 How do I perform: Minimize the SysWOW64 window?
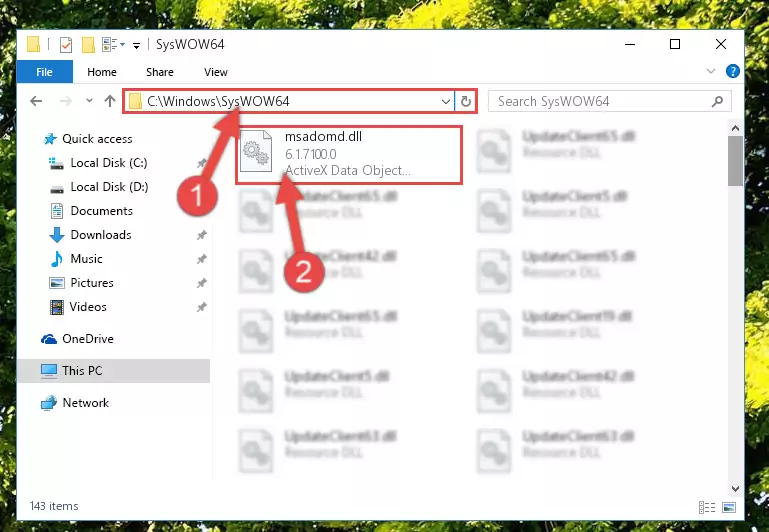click(630, 44)
